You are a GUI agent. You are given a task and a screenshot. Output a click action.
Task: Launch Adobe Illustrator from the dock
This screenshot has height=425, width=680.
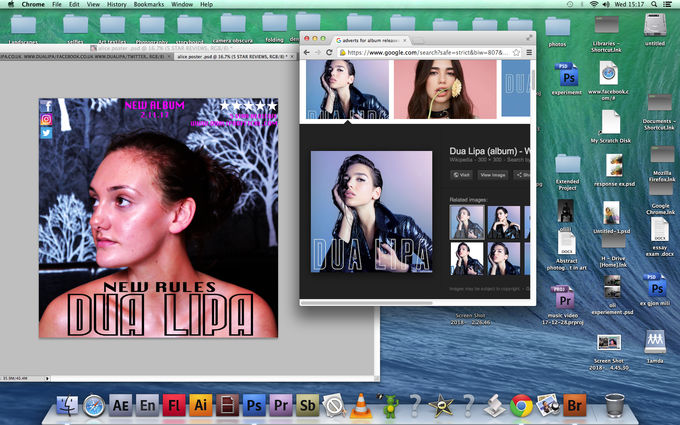click(x=201, y=405)
